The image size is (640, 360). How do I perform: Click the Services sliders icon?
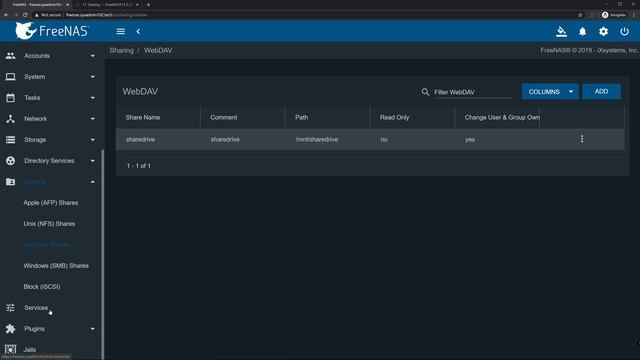11,308
